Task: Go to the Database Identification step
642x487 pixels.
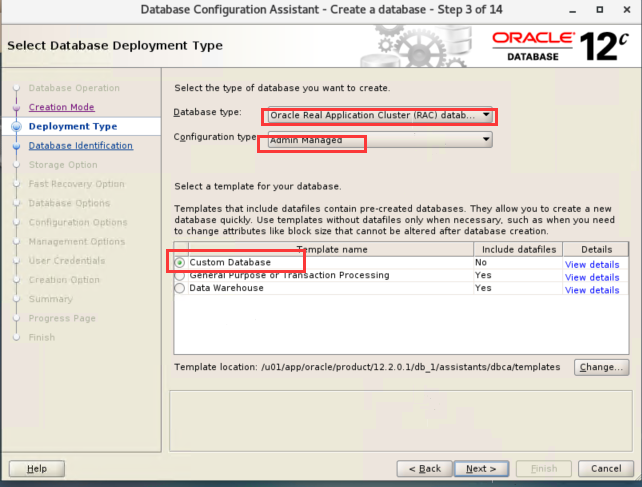Action: click(81, 145)
